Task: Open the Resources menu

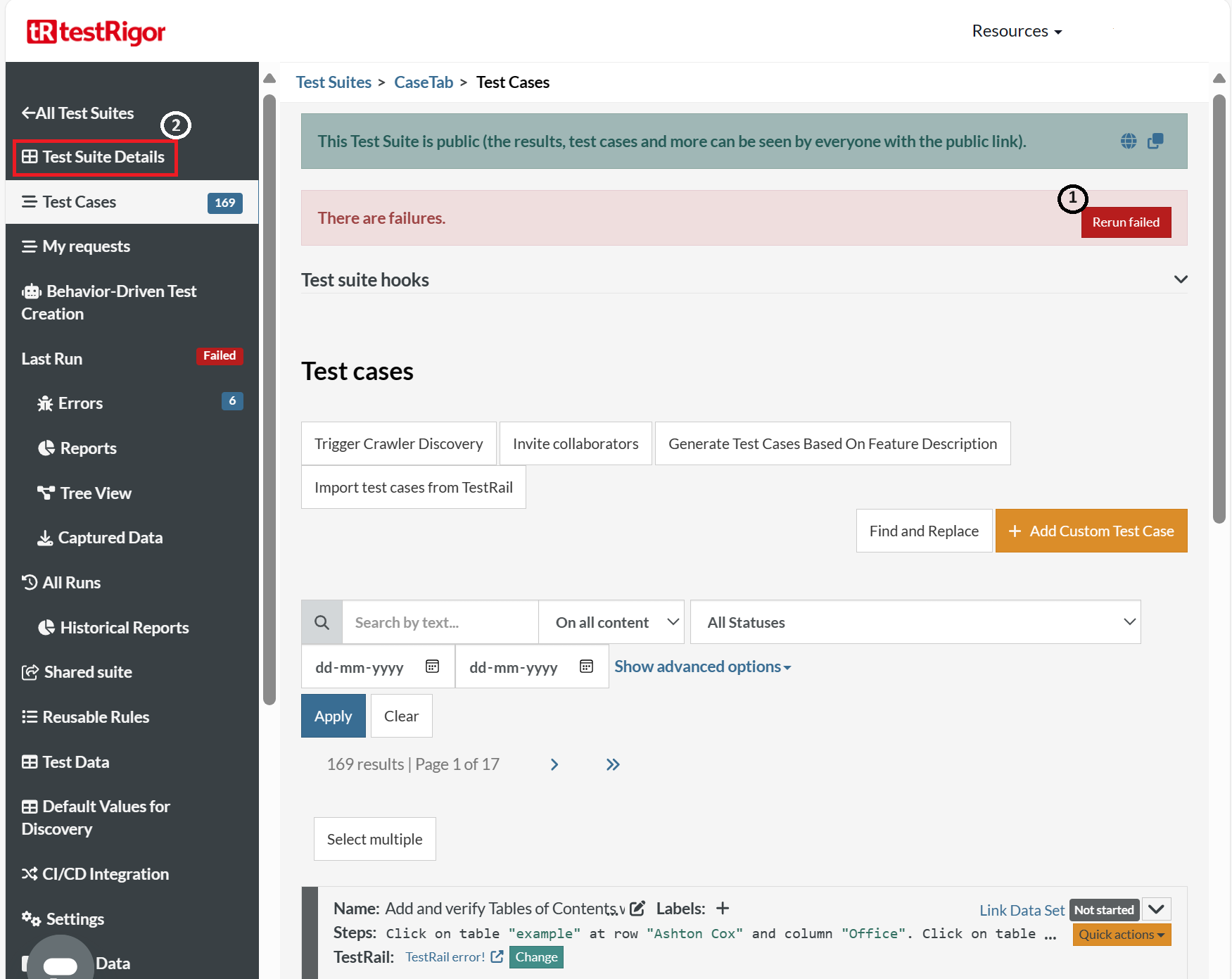Action: (1017, 31)
